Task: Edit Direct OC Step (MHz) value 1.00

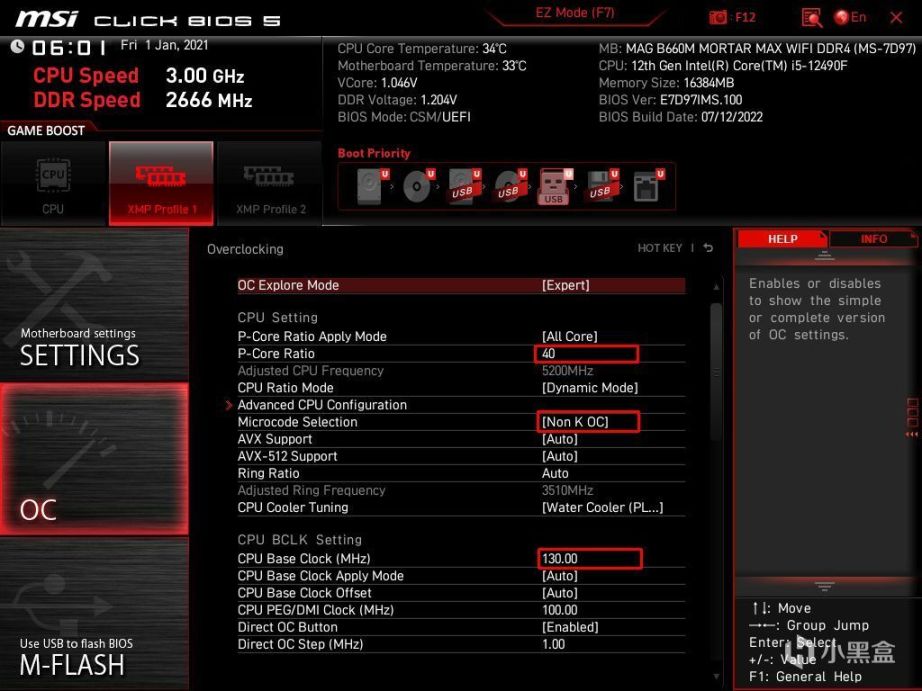Action: (x=553, y=643)
